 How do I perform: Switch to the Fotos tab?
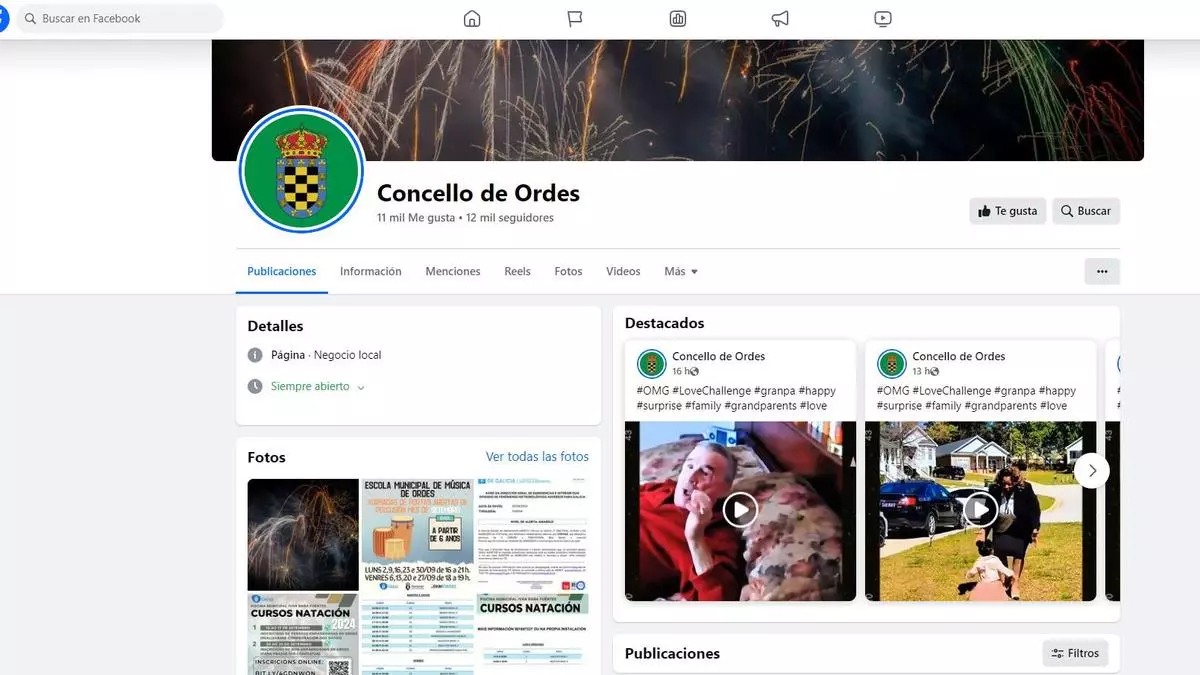click(x=568, y=271)
